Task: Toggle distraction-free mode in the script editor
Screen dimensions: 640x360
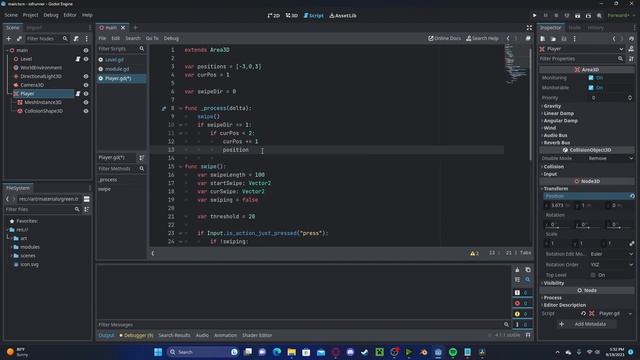Action: coord(529,28)
